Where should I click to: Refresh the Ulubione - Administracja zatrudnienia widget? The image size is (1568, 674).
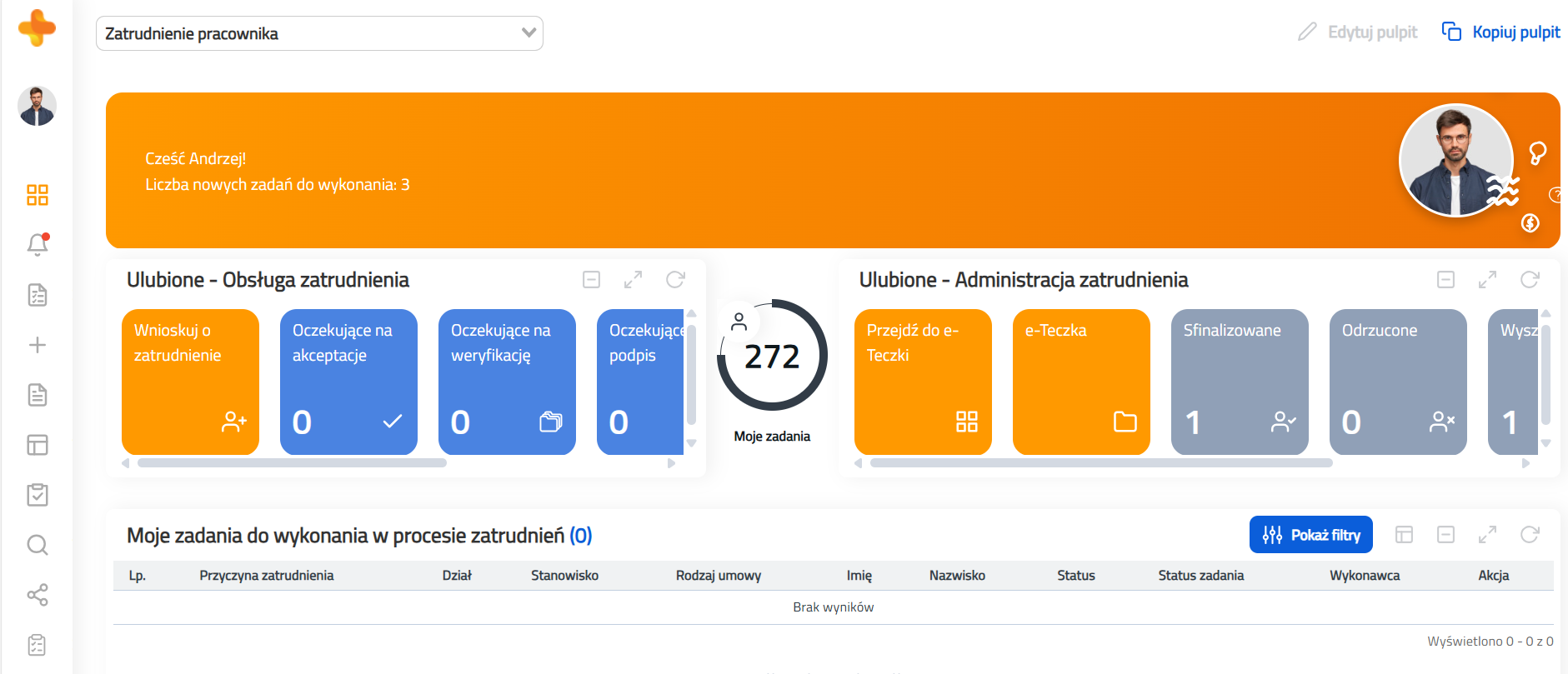click(x=1530, y=280)
